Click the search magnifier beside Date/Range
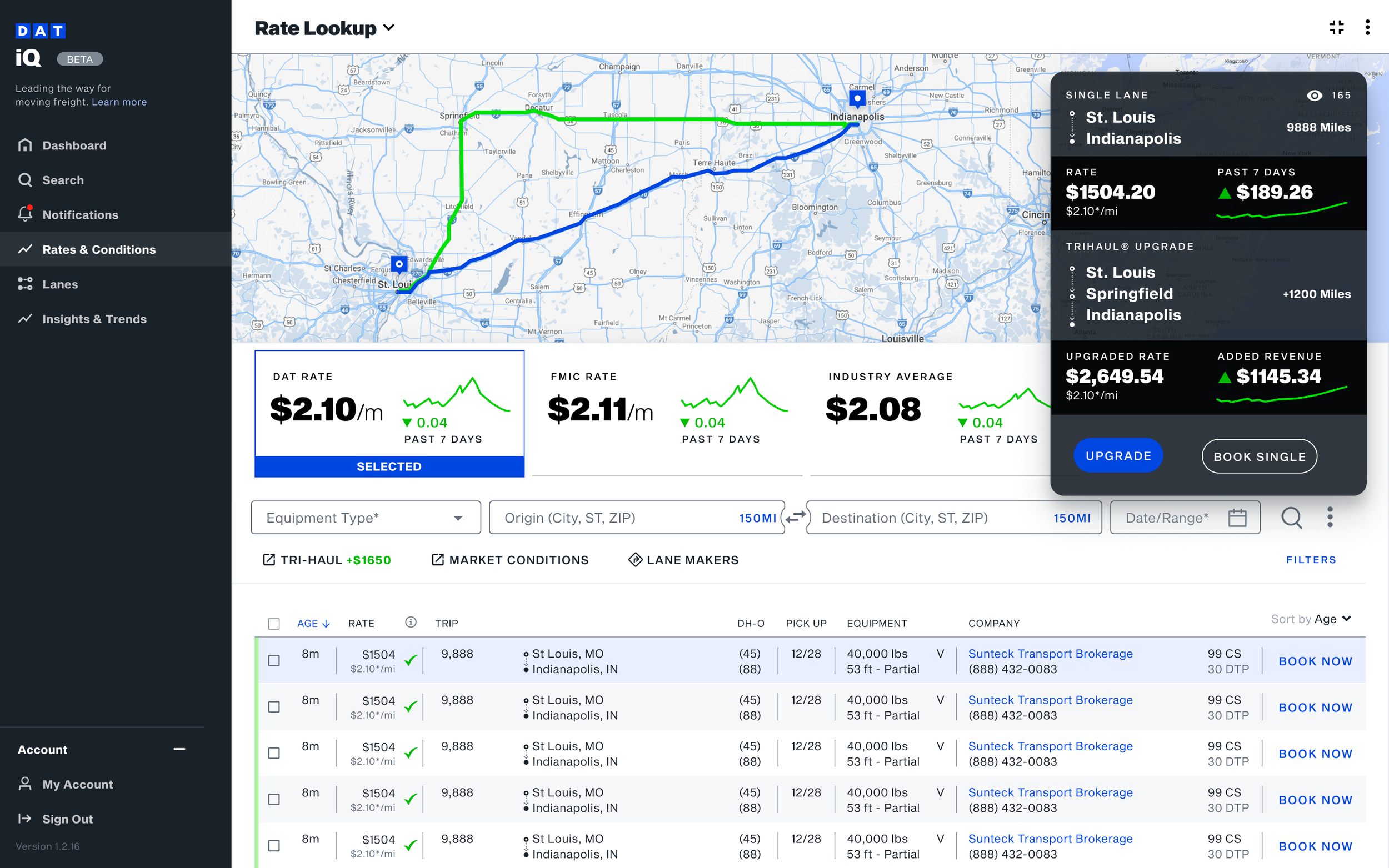This screenshot has width=1389, height=868. (1292, 517)
